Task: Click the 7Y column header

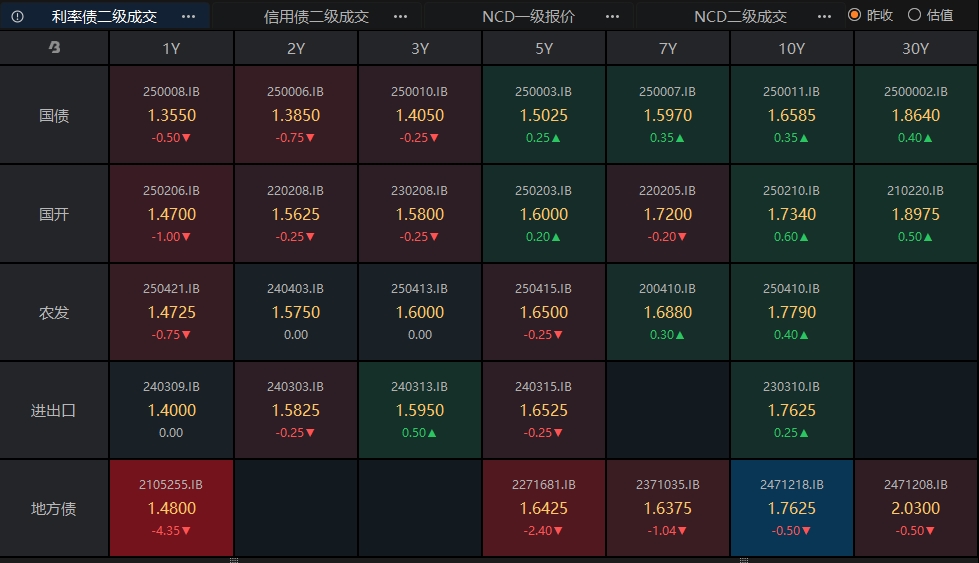Action: pyautogui.click(x=667, y=48)
